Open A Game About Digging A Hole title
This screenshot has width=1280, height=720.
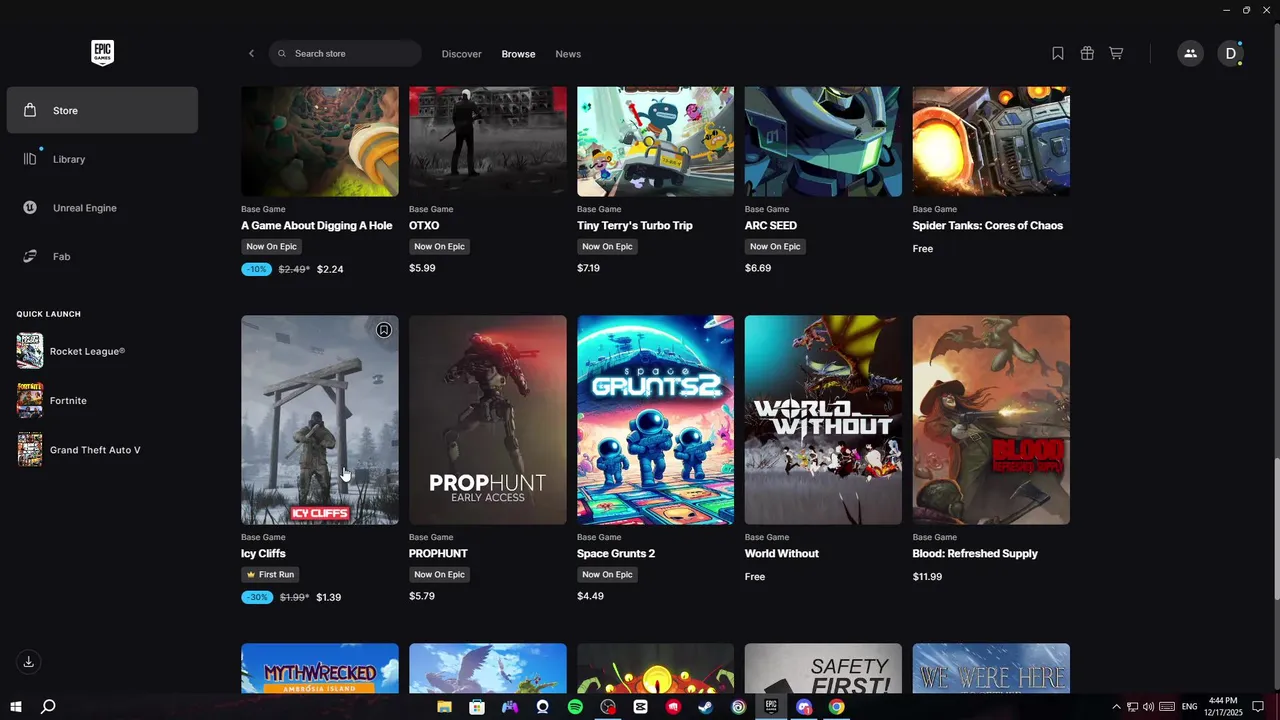(x=317, y=226)
